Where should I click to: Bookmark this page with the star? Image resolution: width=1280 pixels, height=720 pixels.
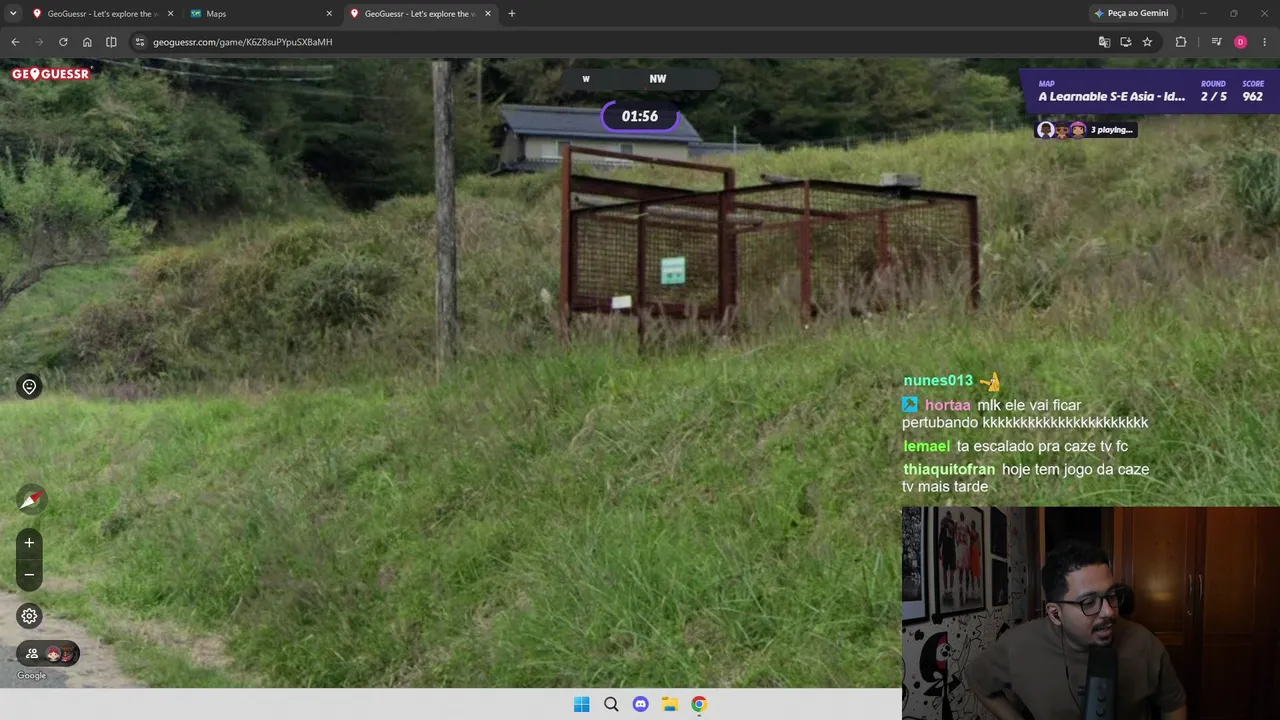point(1147,42)
